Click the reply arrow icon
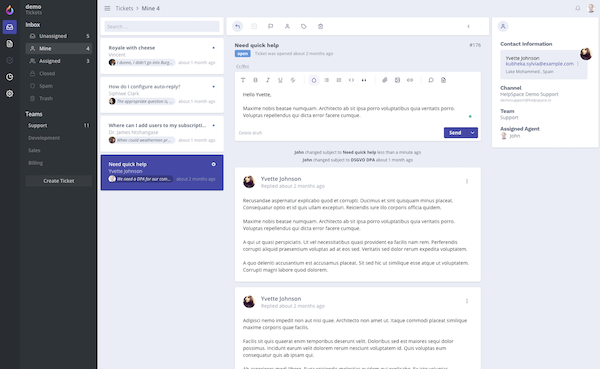 click(238, 26)
